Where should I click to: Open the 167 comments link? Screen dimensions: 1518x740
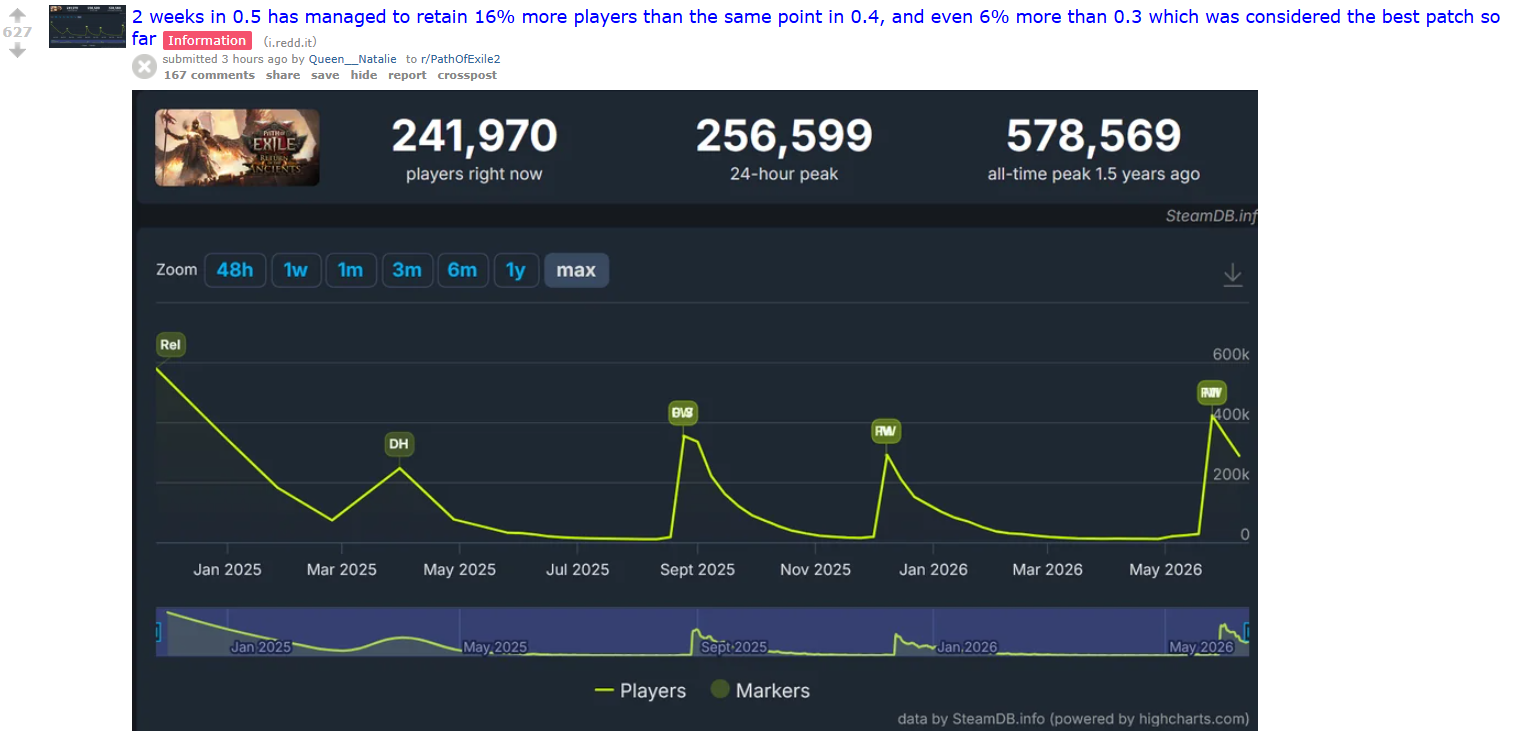click(x=209, y=75)
